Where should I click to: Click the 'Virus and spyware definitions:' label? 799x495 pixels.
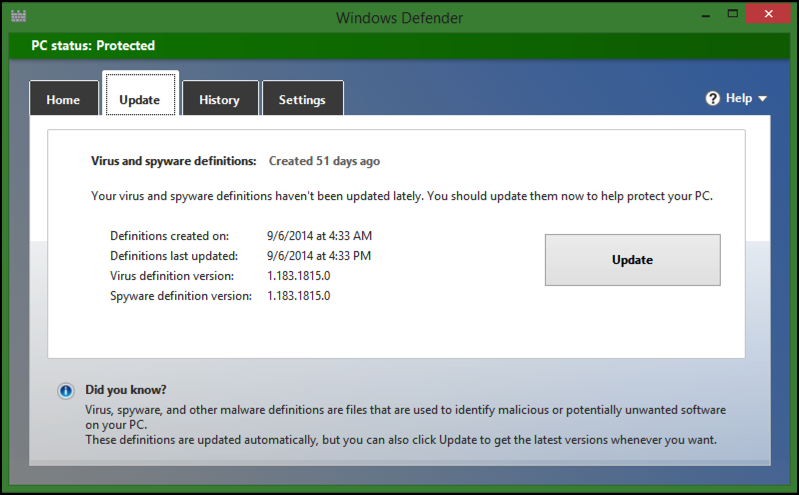tap(173, 161)
